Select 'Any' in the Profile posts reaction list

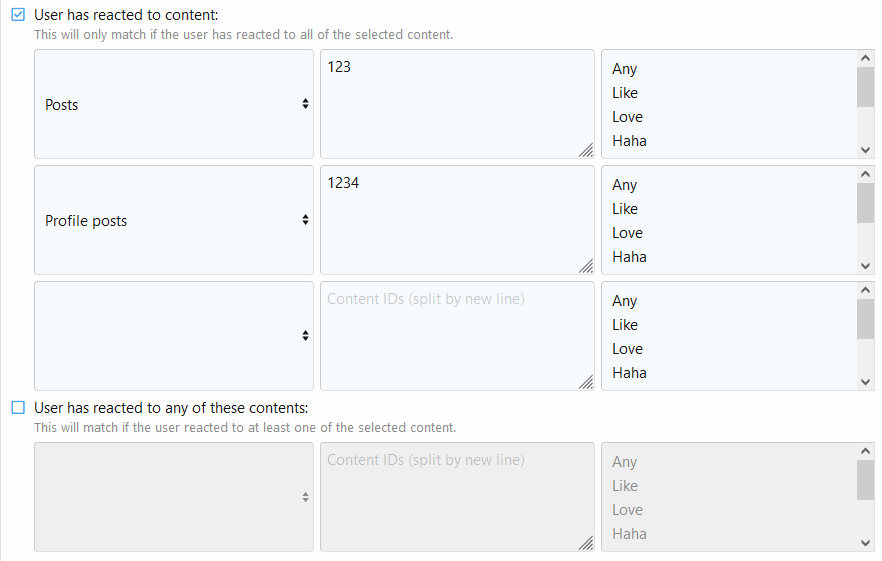coord(625,185)
